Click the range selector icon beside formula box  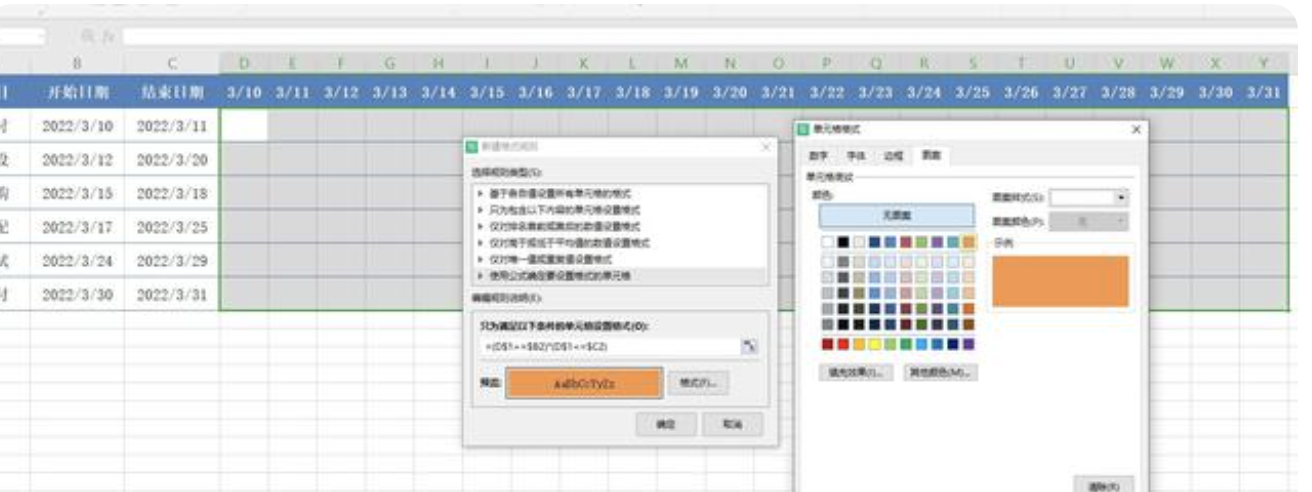749,346
